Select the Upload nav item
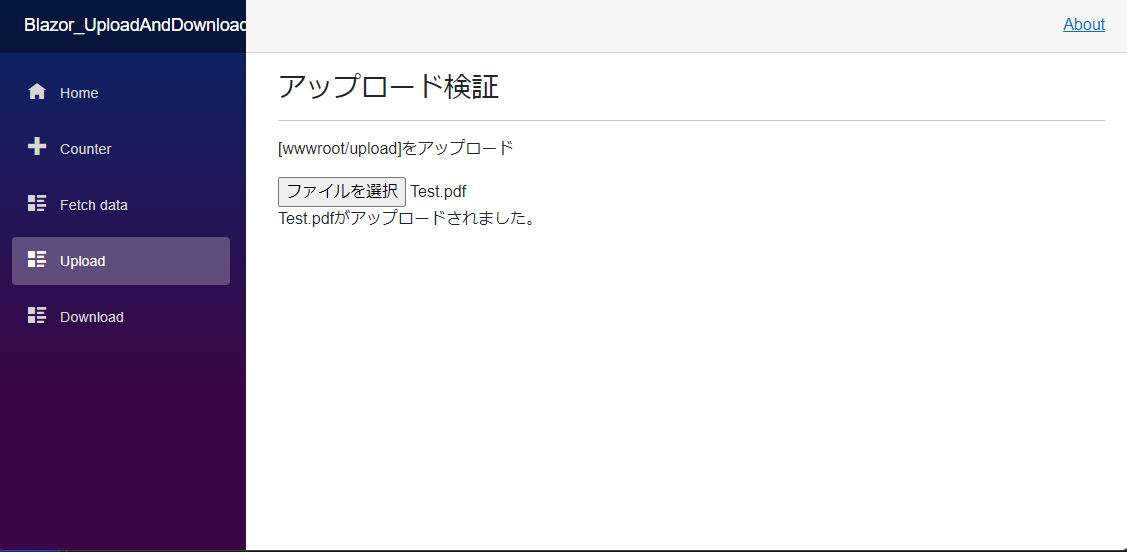Screen dimensions: 1127x552 121,261
